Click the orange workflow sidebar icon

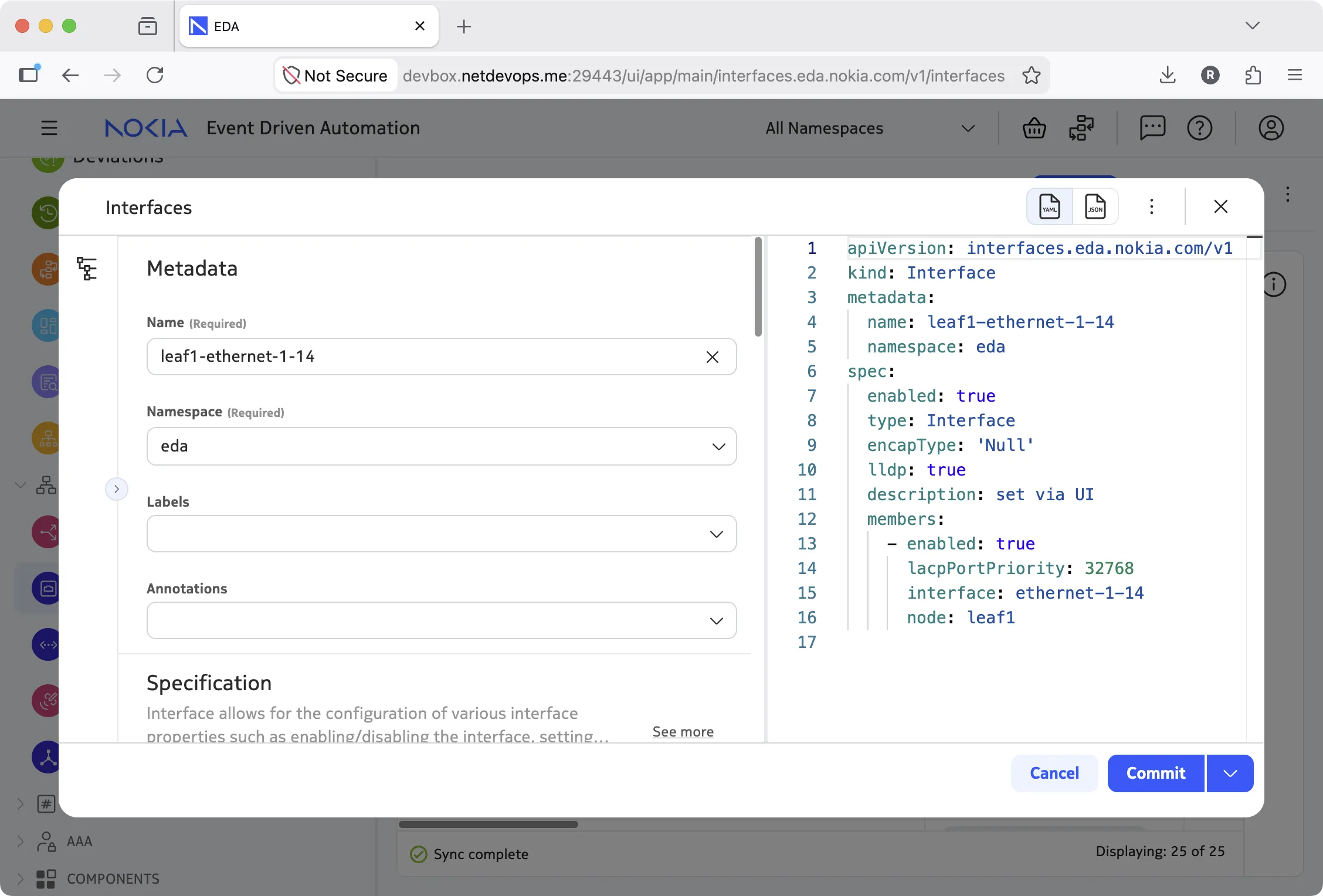(46, 269)
